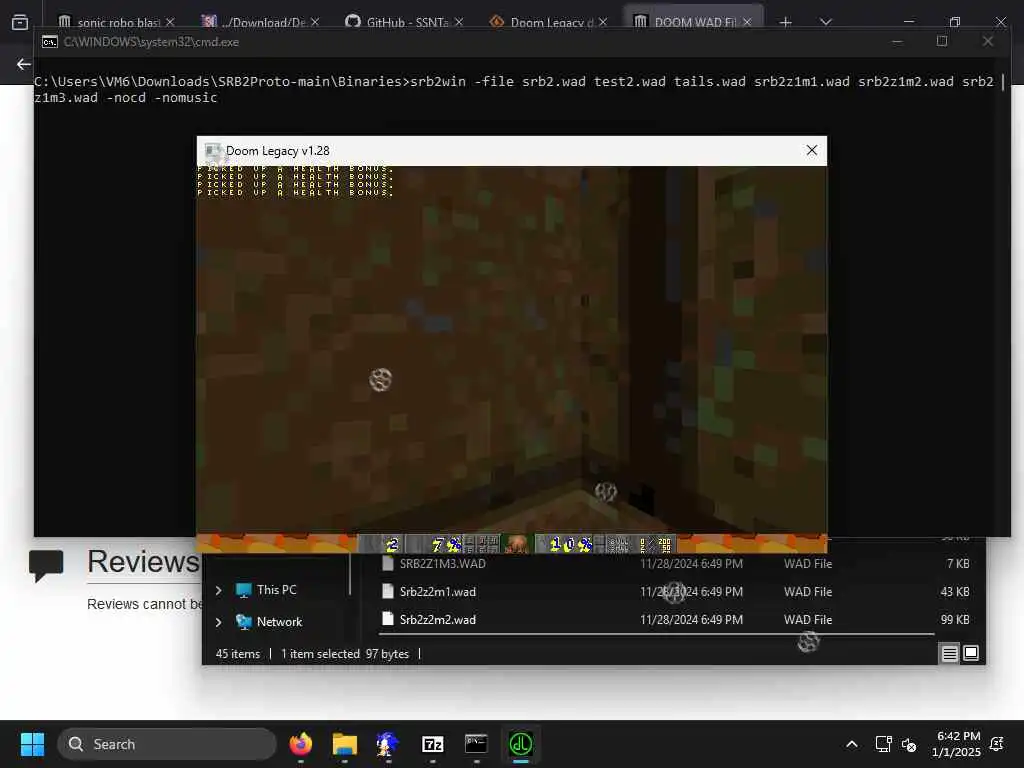Open Firefox from the taskbar
The image size is (1024, 768).
coord(300,744)
